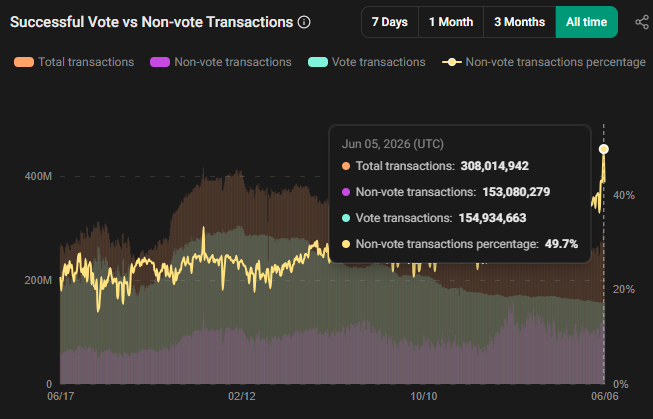Click the 10/10 x-axis date label

coord(424,396)
